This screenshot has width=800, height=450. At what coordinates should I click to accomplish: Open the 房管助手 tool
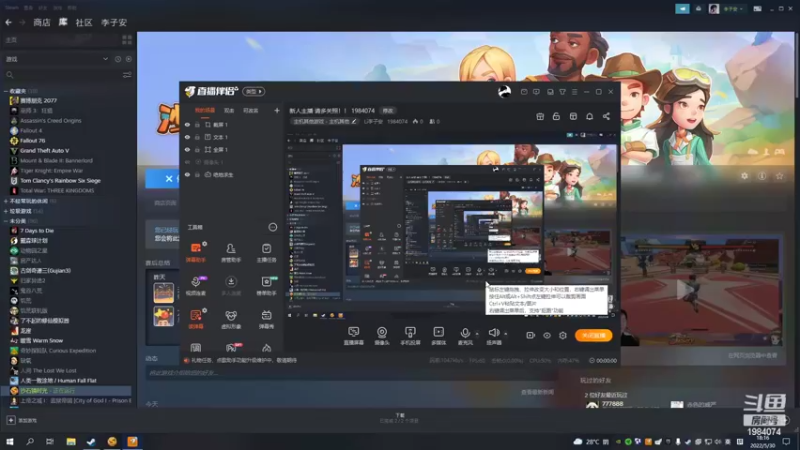tap(231, 253)
